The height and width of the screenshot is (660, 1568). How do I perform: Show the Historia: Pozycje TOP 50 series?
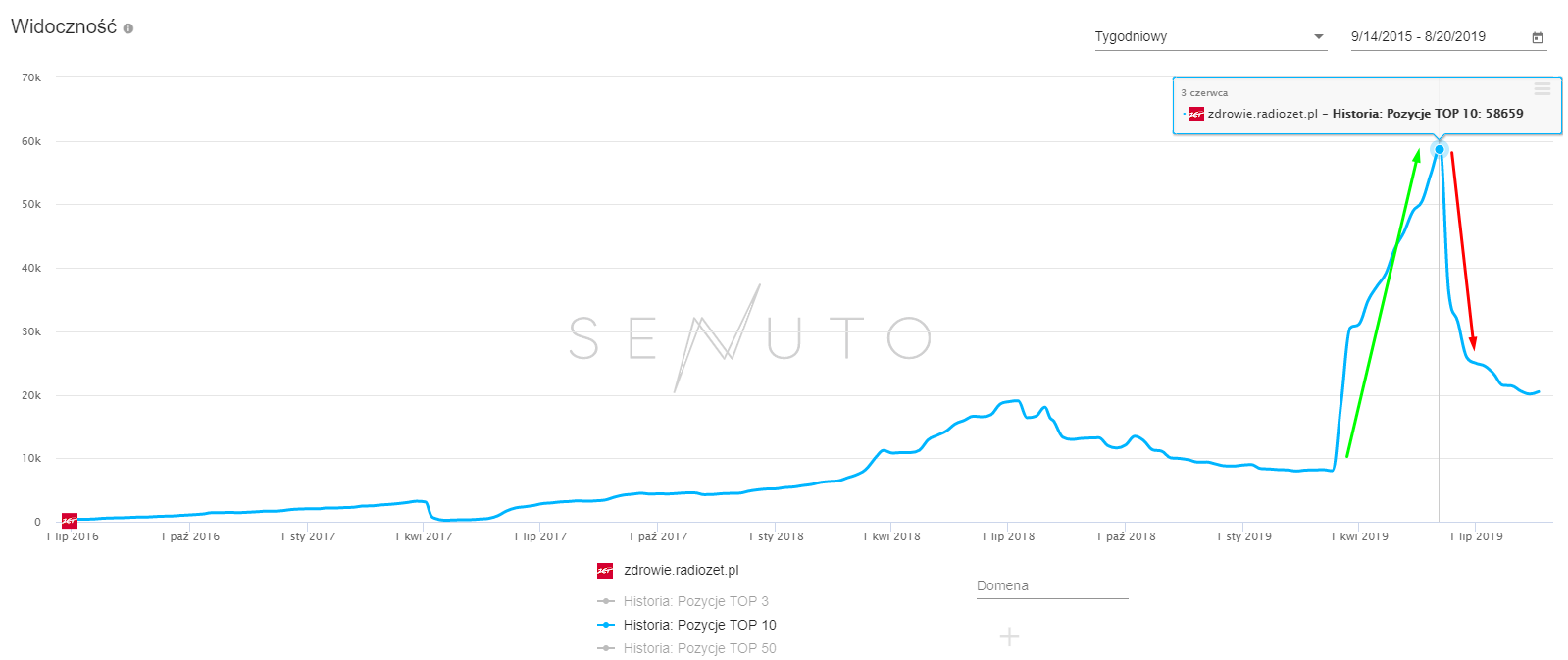coord(698,648)
